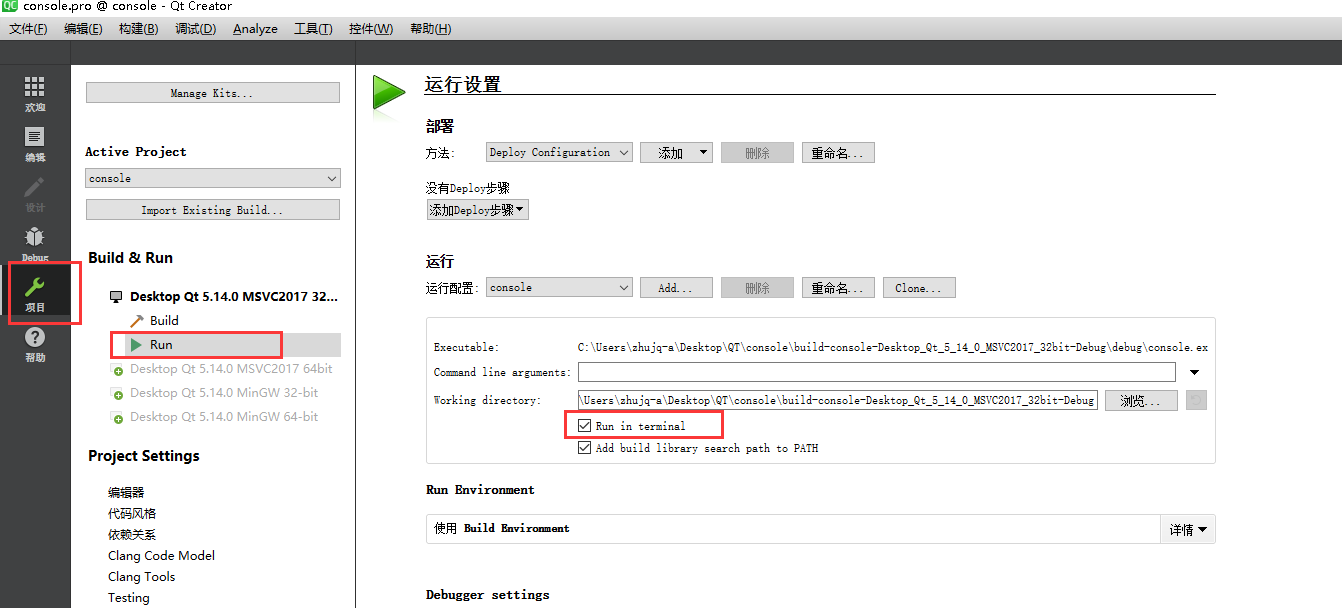Click the Command line arguments input field
Screen dimensions: 1342x608
pos(876,372)
